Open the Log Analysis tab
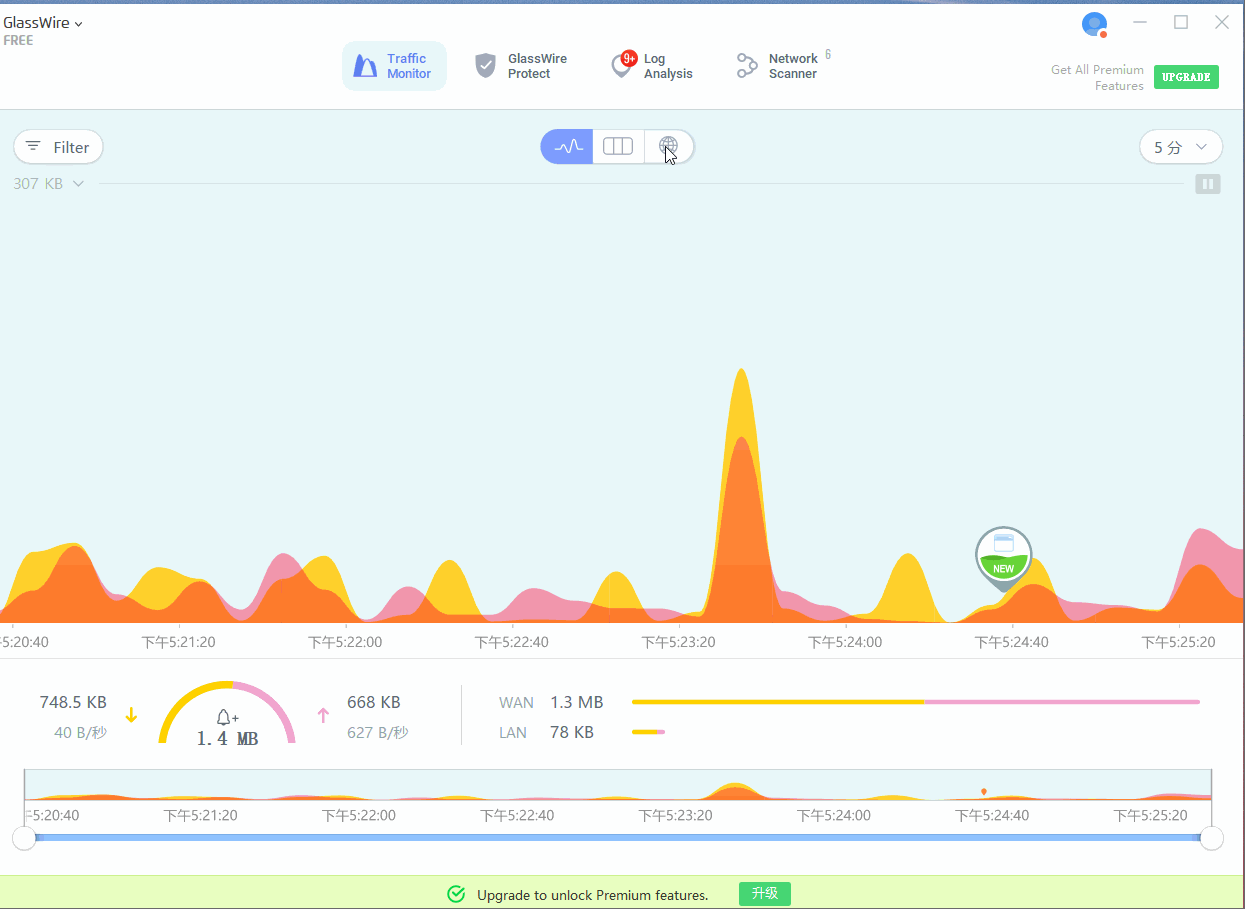Viewport: 1245px width, 909px height. point(652,66)
